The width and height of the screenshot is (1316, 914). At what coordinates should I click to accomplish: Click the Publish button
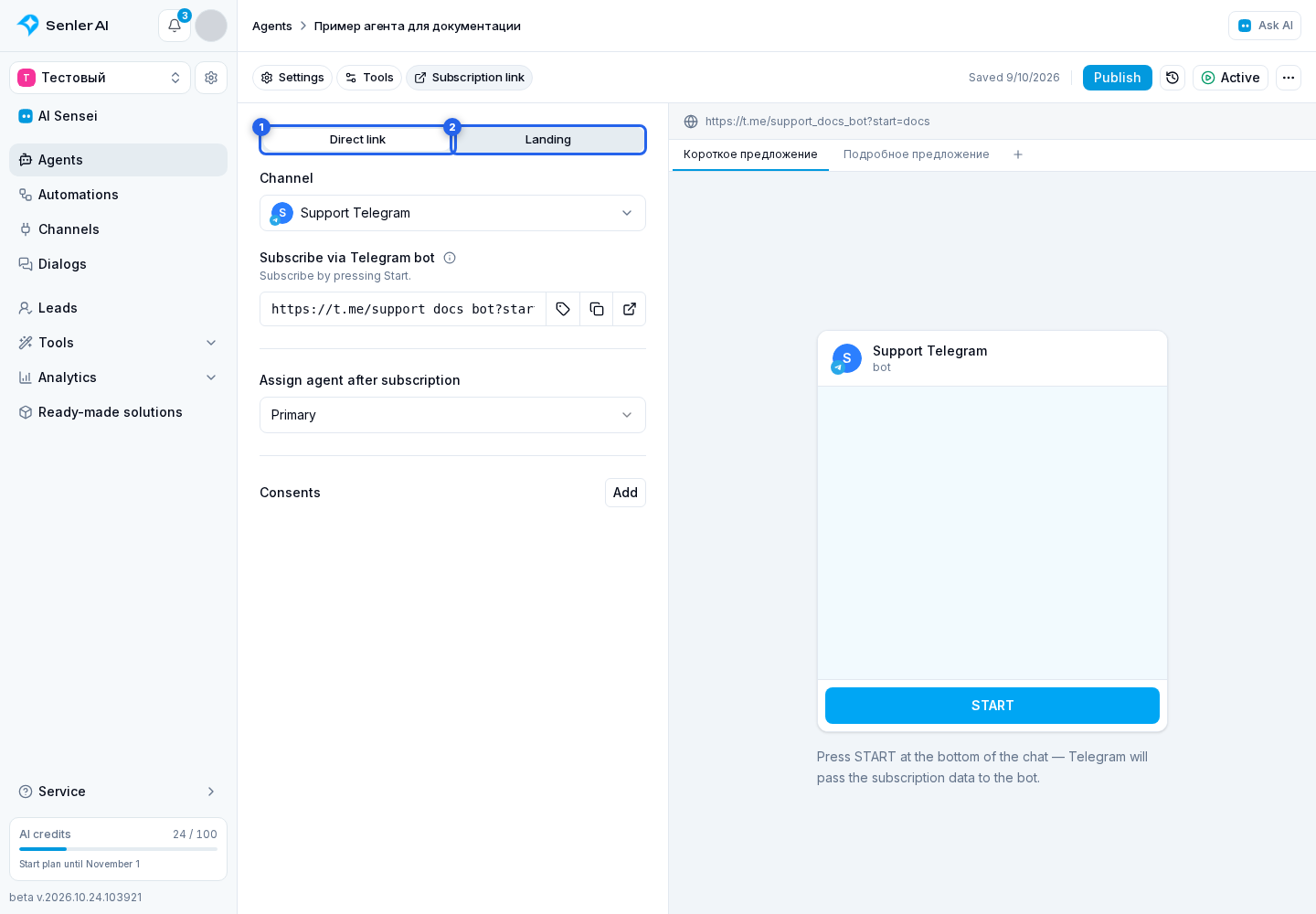coord(1117,78)
